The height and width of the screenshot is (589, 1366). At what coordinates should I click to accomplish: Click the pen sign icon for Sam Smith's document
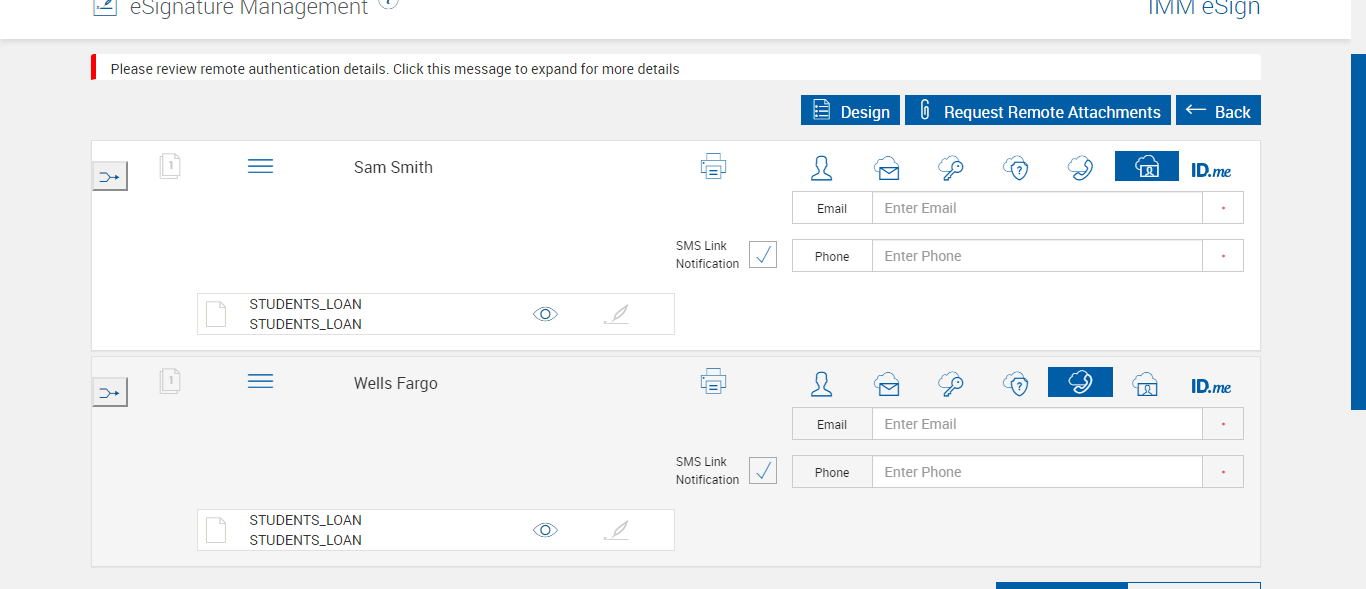(x=617, y=314)
